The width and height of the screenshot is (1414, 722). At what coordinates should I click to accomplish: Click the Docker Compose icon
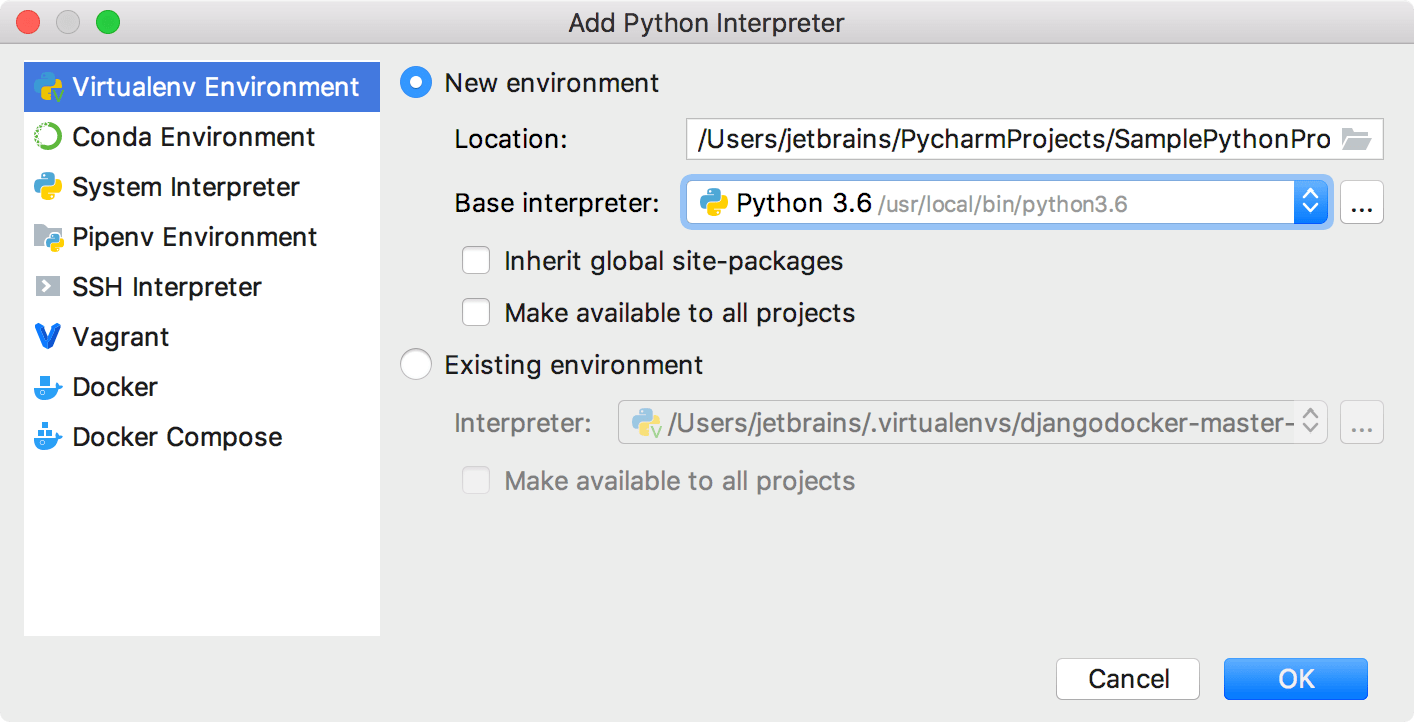(x=48, y=437)
